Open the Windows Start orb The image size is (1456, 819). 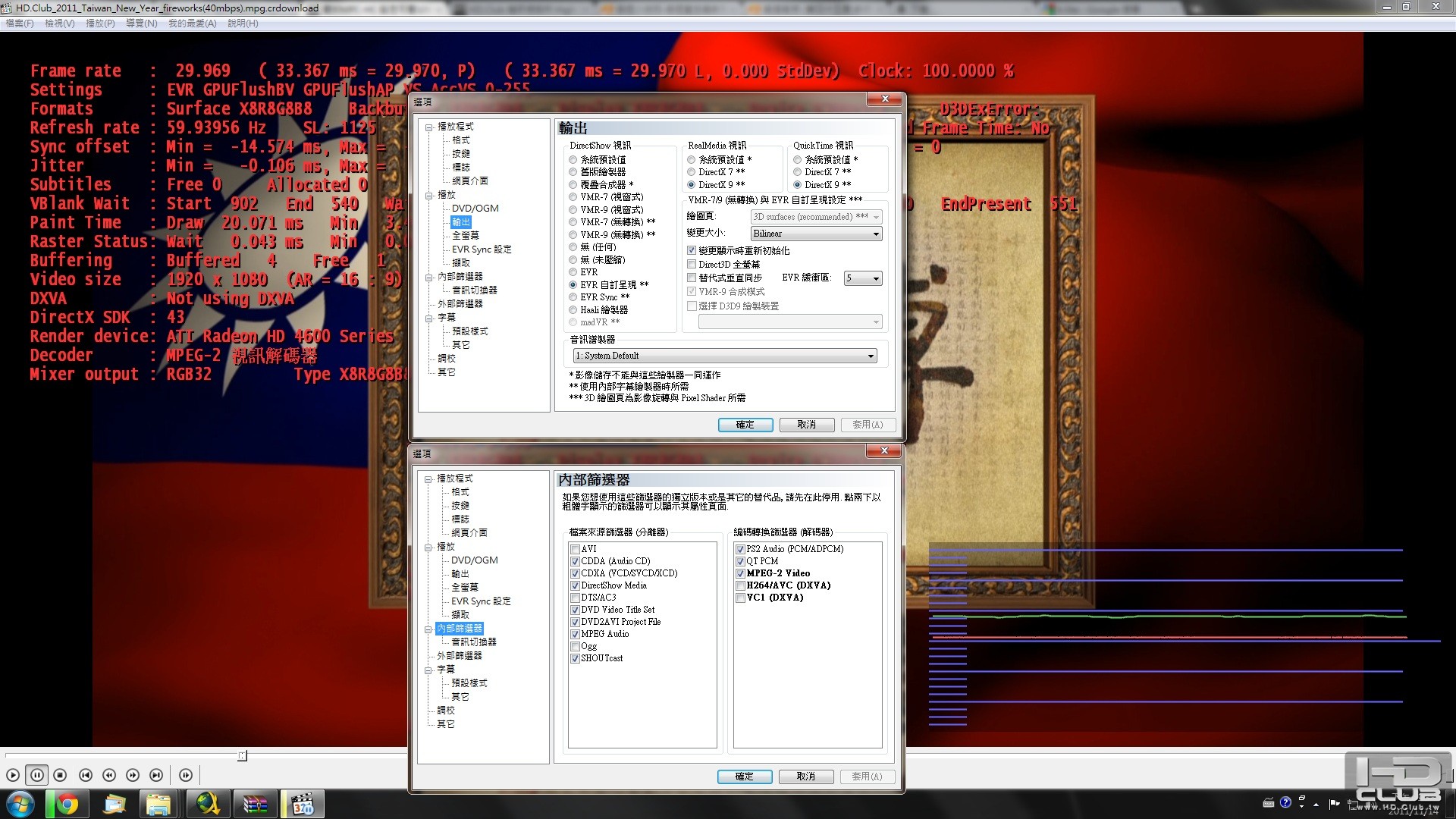[20, 804]
